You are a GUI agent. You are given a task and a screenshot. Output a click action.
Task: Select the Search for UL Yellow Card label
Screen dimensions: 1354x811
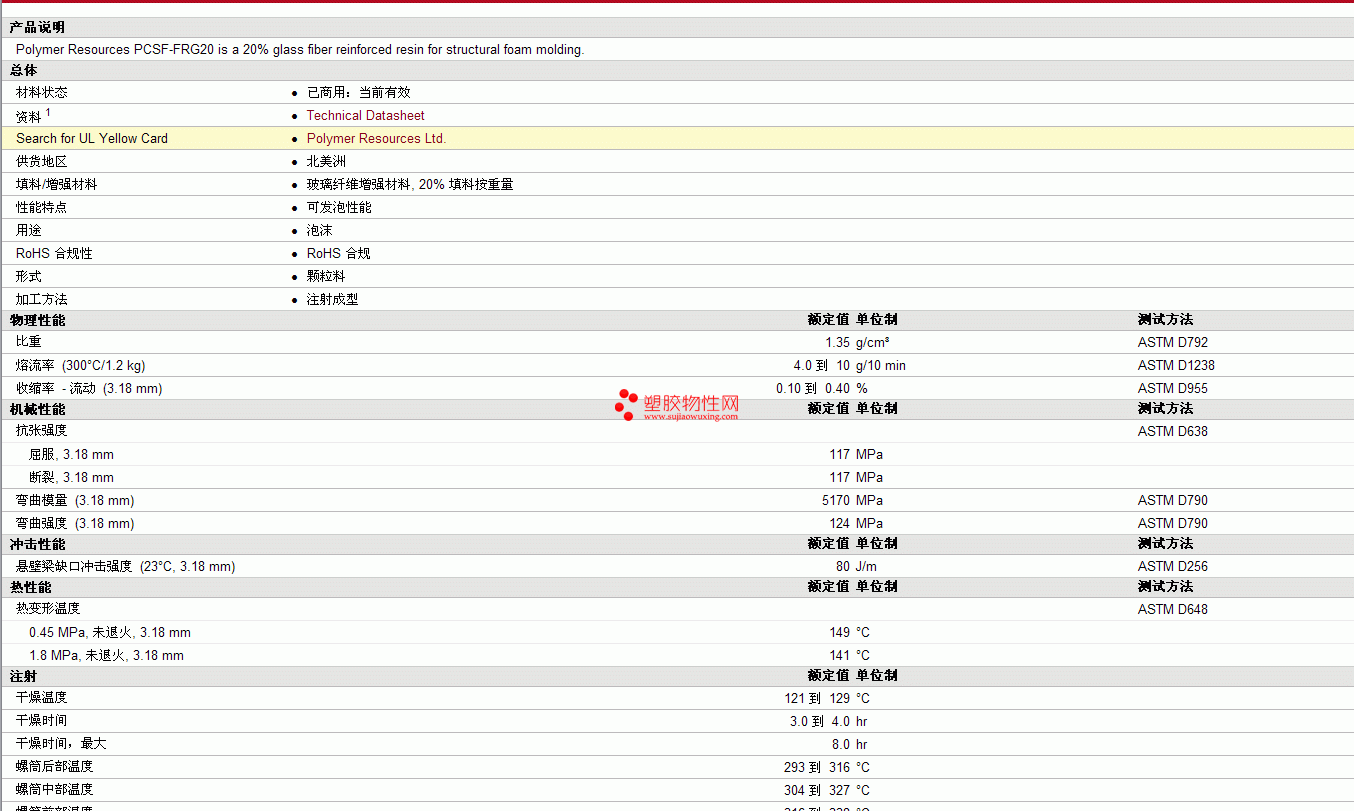(x=92, y=138)
